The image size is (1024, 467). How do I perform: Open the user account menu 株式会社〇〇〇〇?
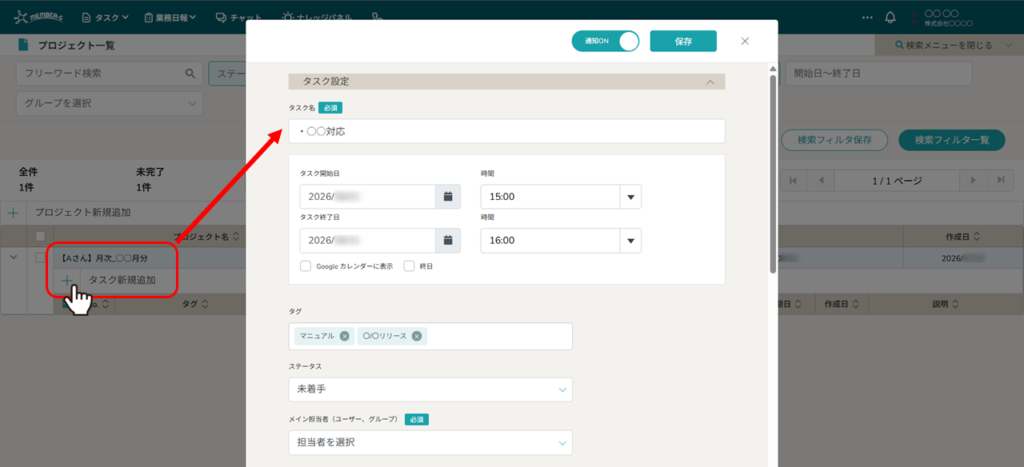click(941, 18)
